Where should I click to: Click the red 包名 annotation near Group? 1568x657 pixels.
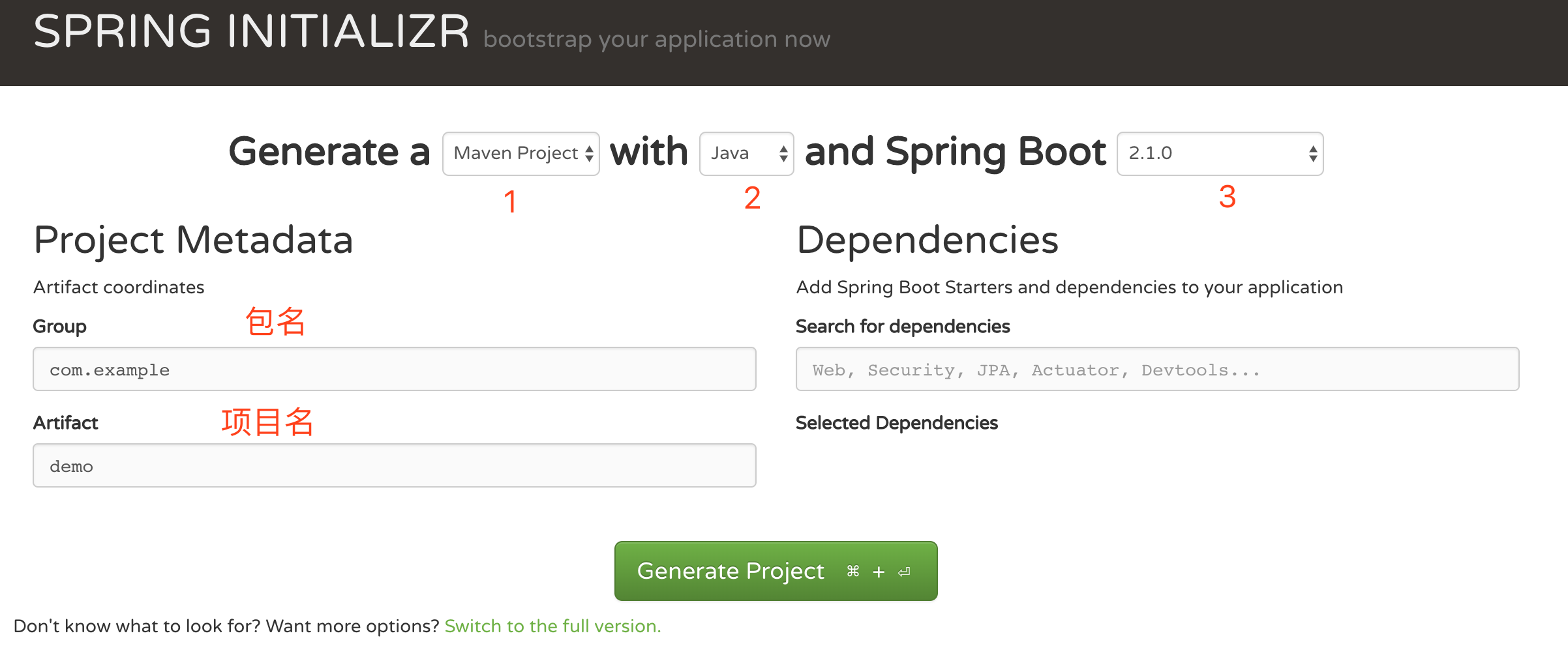coord(275,322)
